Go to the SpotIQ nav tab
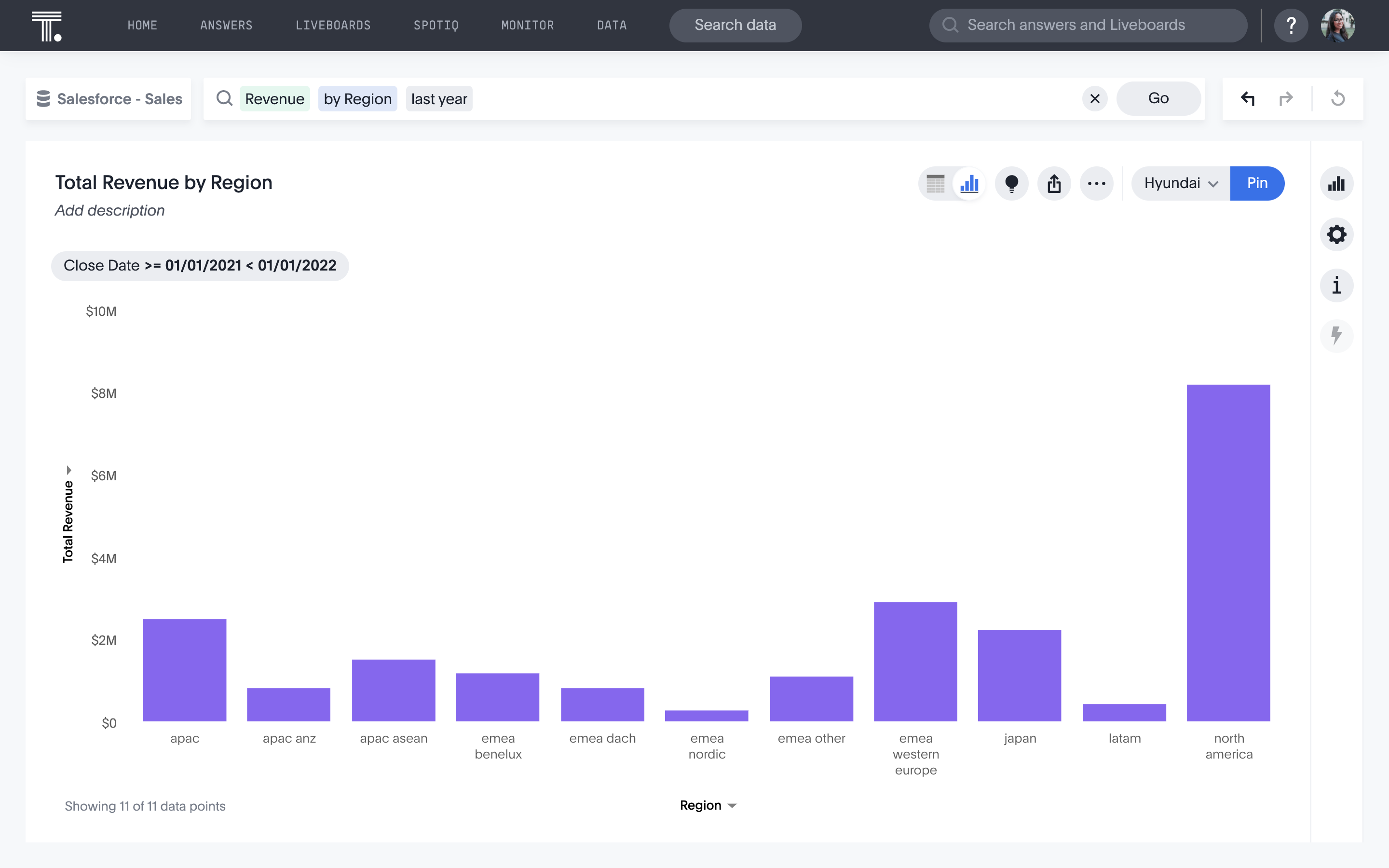This screenshot has width=1389, height=868. pyautogui.click(x=436, y=25)
